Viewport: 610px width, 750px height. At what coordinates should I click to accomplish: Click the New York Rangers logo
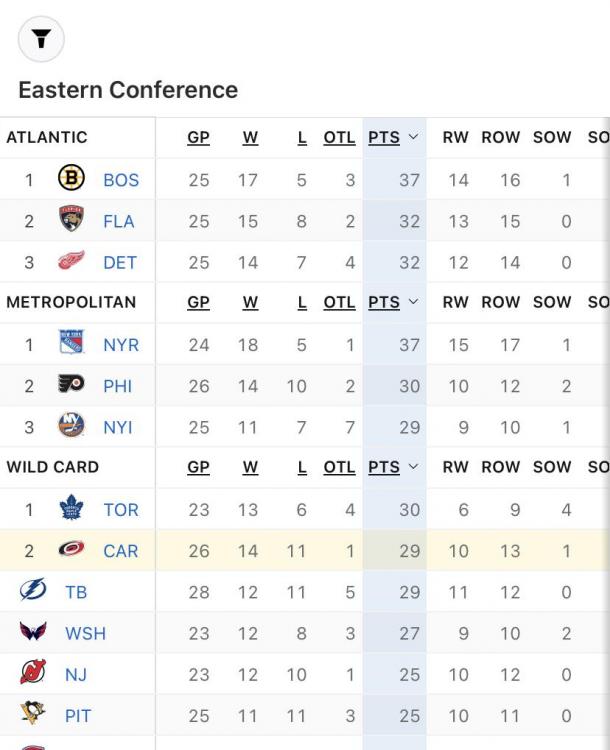coord(70,345)
